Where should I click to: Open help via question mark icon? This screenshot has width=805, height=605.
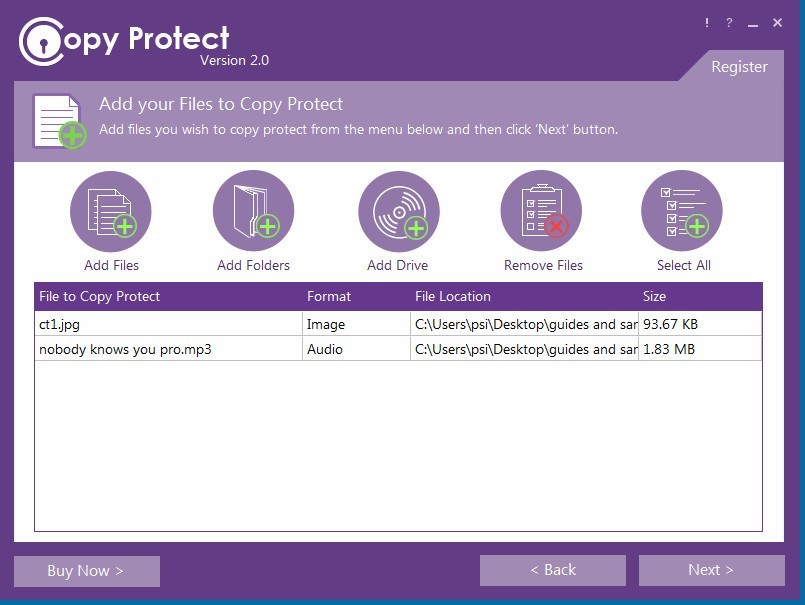pyautogui.click(x=729, y=23)
